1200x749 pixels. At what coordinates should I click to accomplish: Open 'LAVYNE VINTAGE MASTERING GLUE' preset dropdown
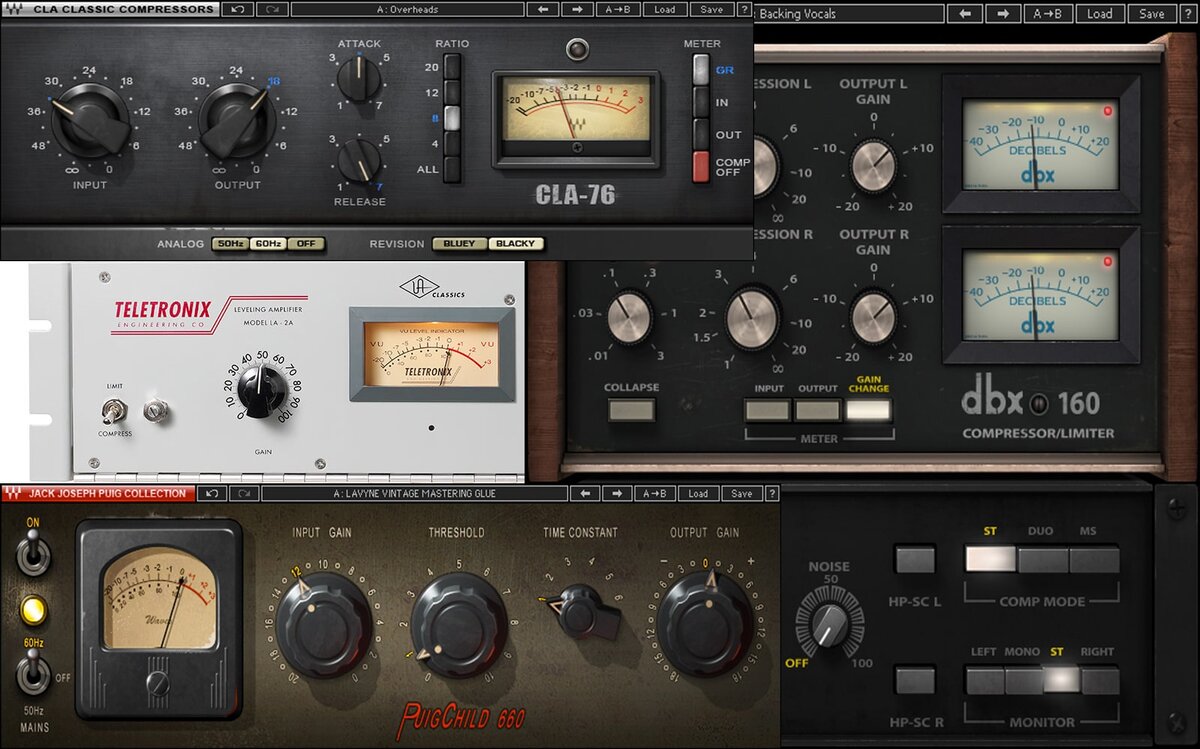414,493
